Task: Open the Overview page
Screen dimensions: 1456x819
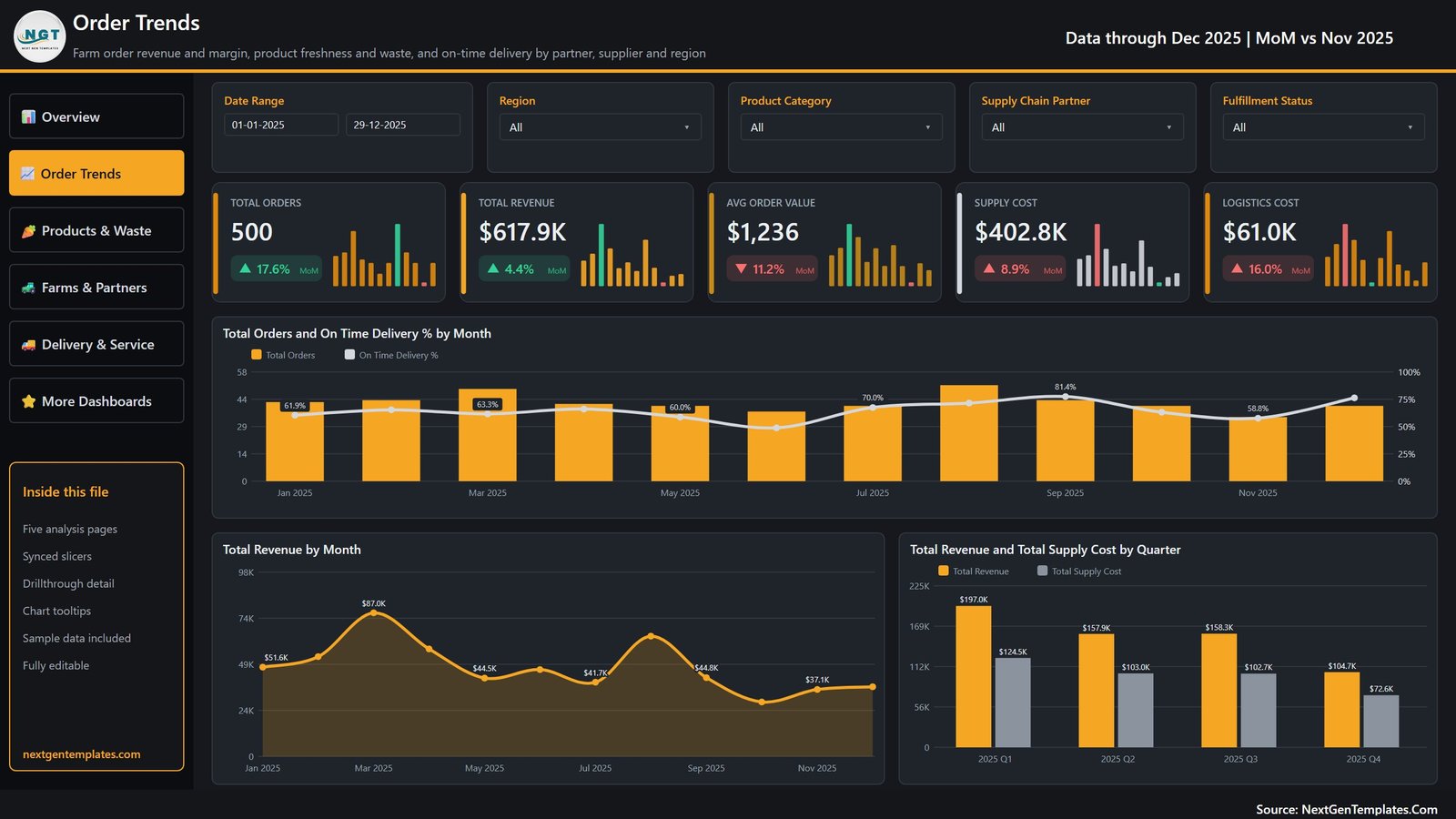Action: coord(96,116)
